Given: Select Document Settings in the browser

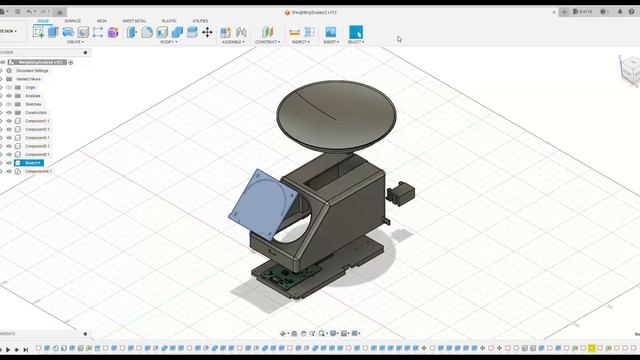Looking at the screenshot, I should coord(32,71).
